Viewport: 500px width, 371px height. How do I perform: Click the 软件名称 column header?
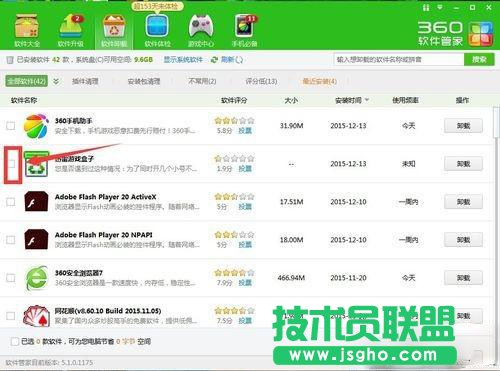24,100
